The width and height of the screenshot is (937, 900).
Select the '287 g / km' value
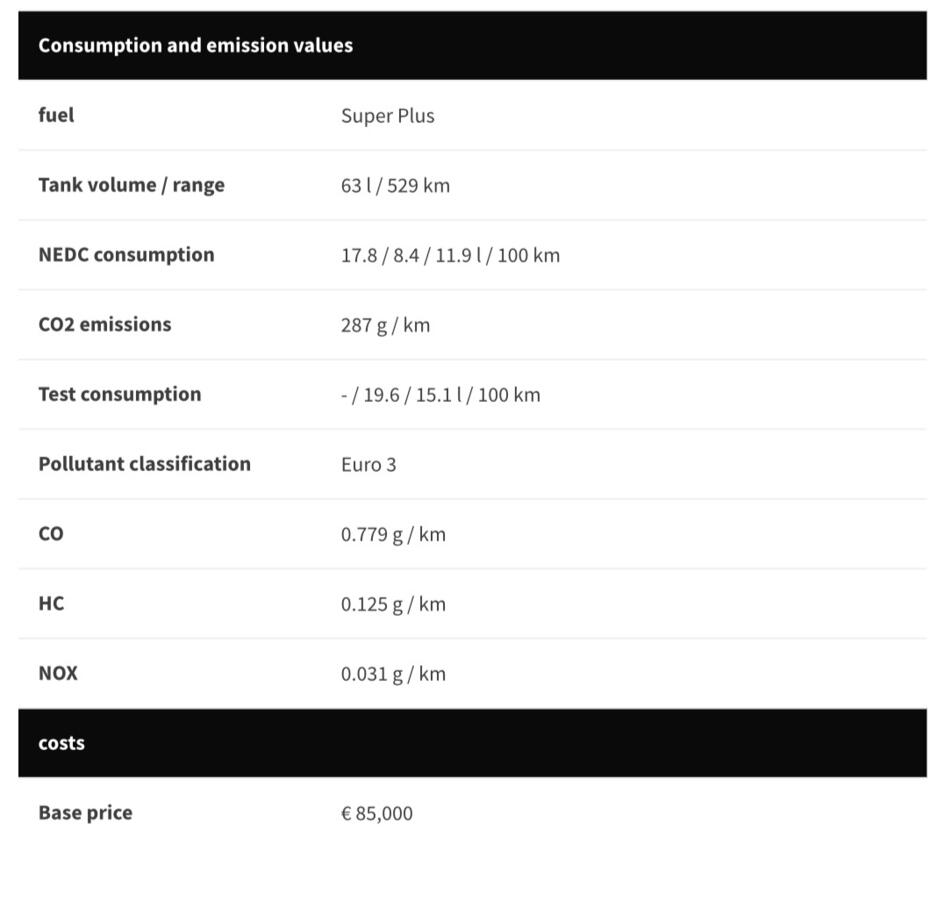pyautogui.click(x=385, y=326)
